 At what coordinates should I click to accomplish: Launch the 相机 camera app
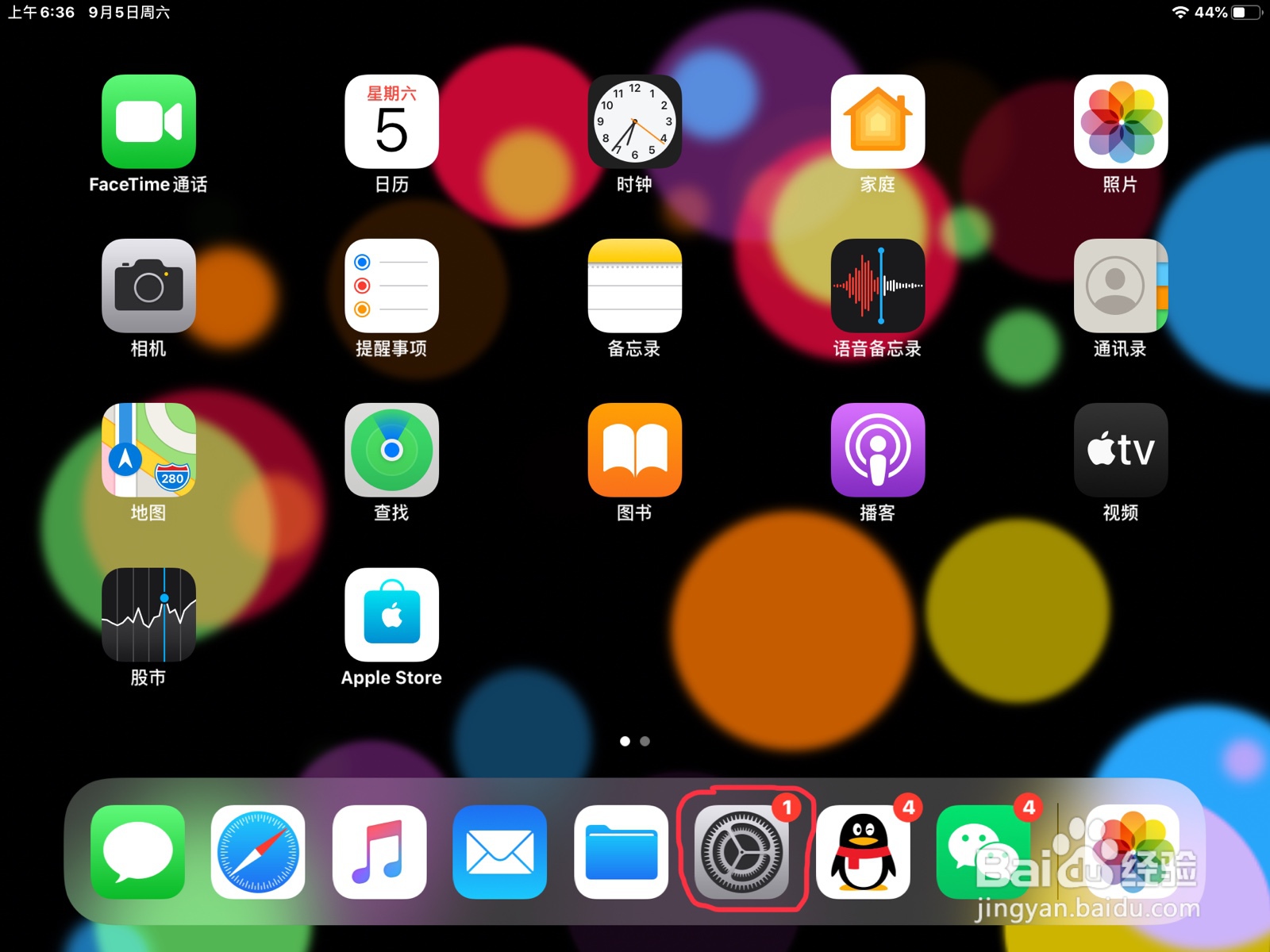tap(148, 286)
